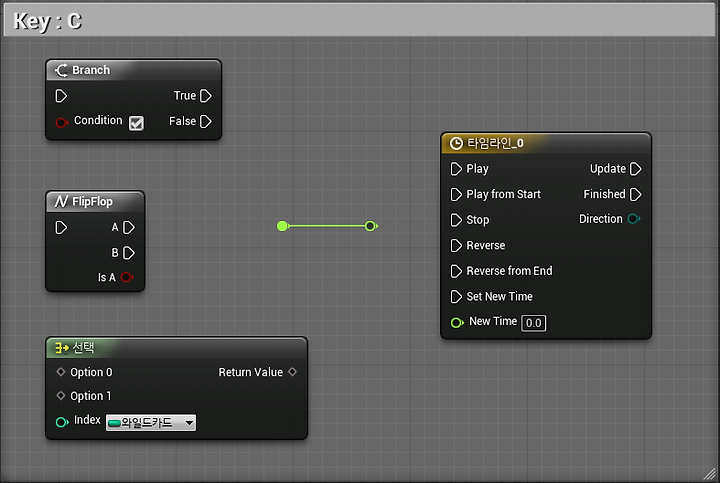Click the True output pin on Branch
Viewport: 720px width, 483px height.
206,96
